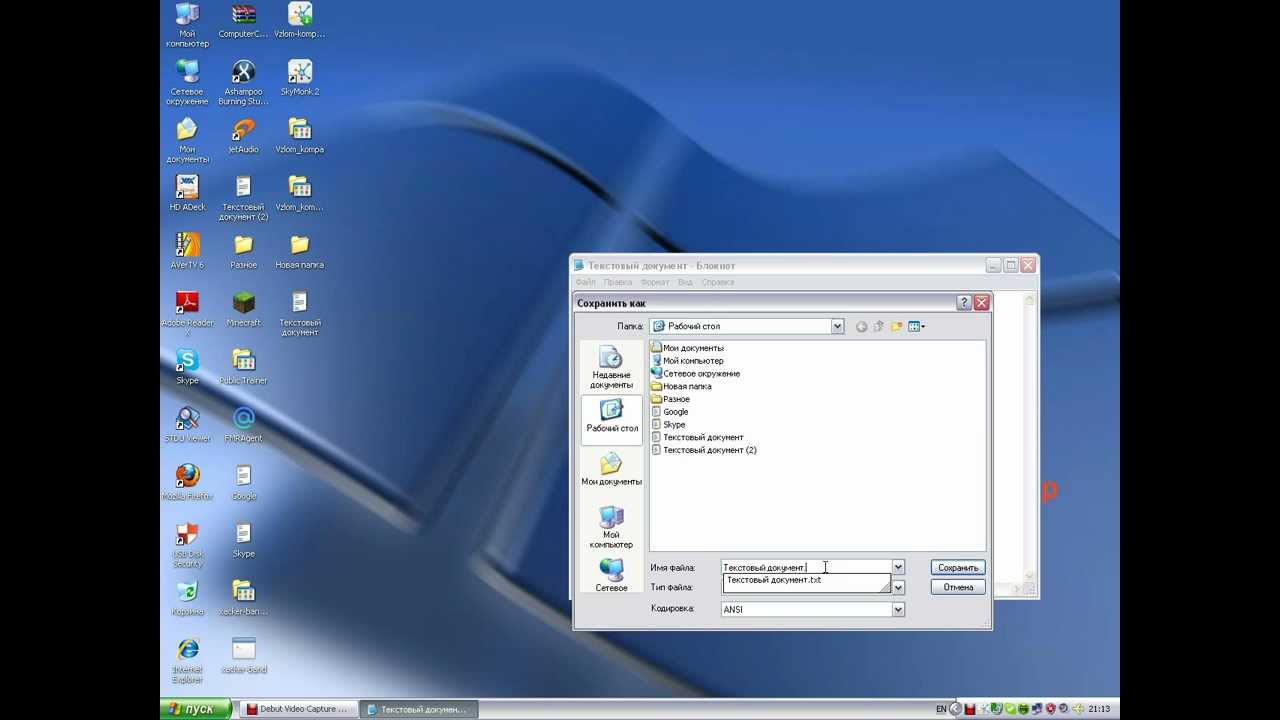Choose Текстовый документ.txt autocomplete suggestion

coord(806,580)
